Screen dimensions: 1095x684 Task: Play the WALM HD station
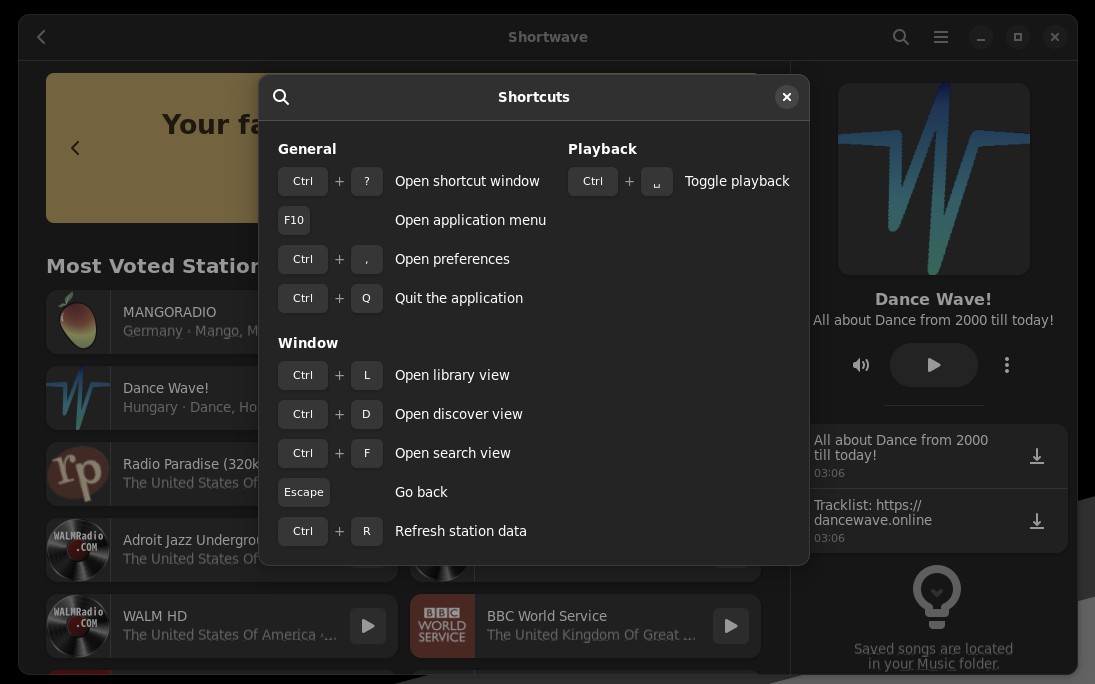click(x=367, y=626)
